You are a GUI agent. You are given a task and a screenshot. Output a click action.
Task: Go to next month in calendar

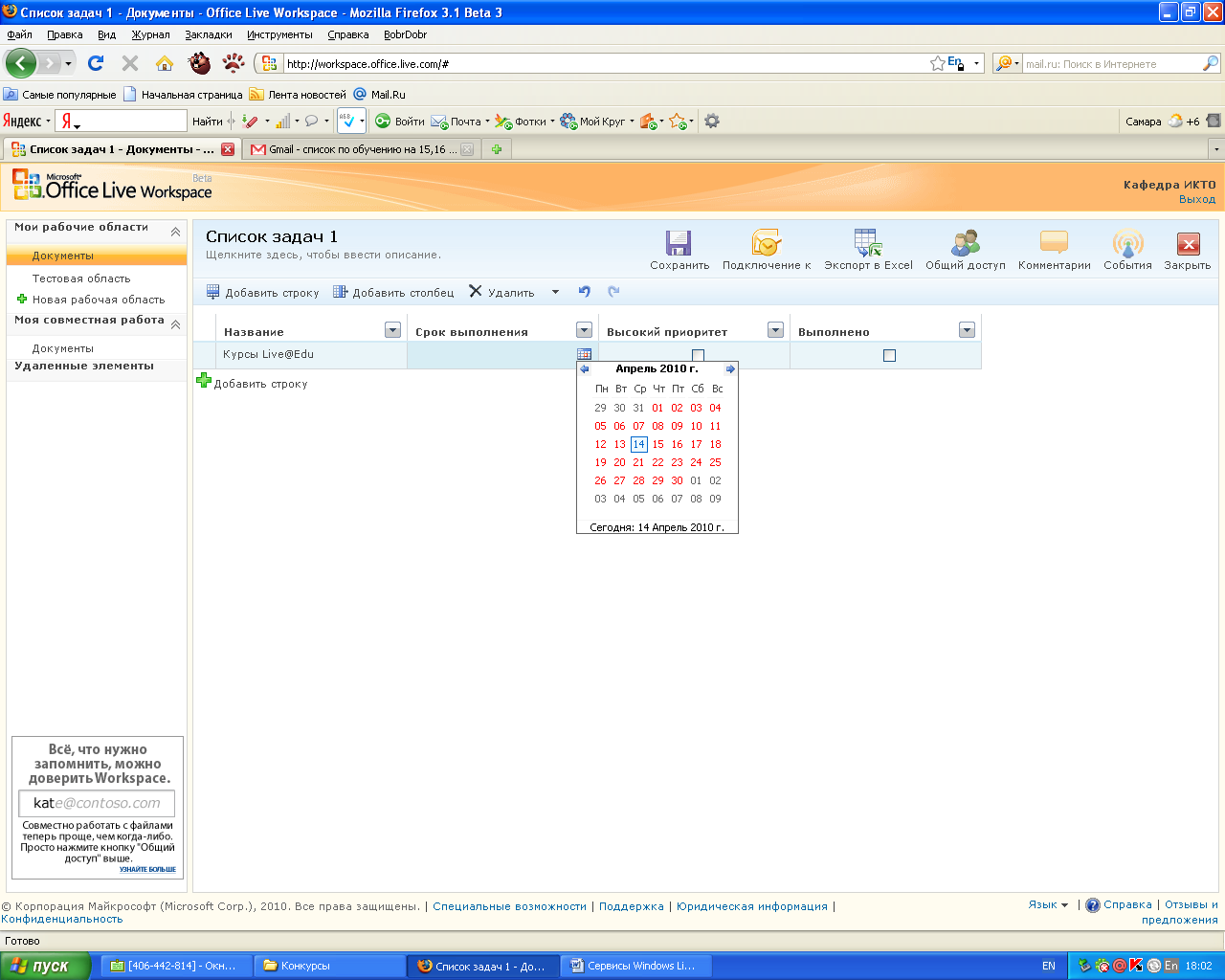tap(730, 368)
